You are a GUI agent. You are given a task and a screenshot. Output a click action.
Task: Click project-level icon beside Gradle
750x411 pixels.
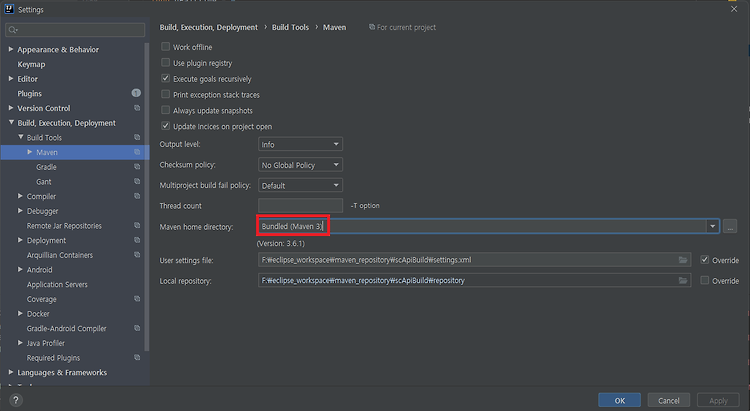point(137,167)
